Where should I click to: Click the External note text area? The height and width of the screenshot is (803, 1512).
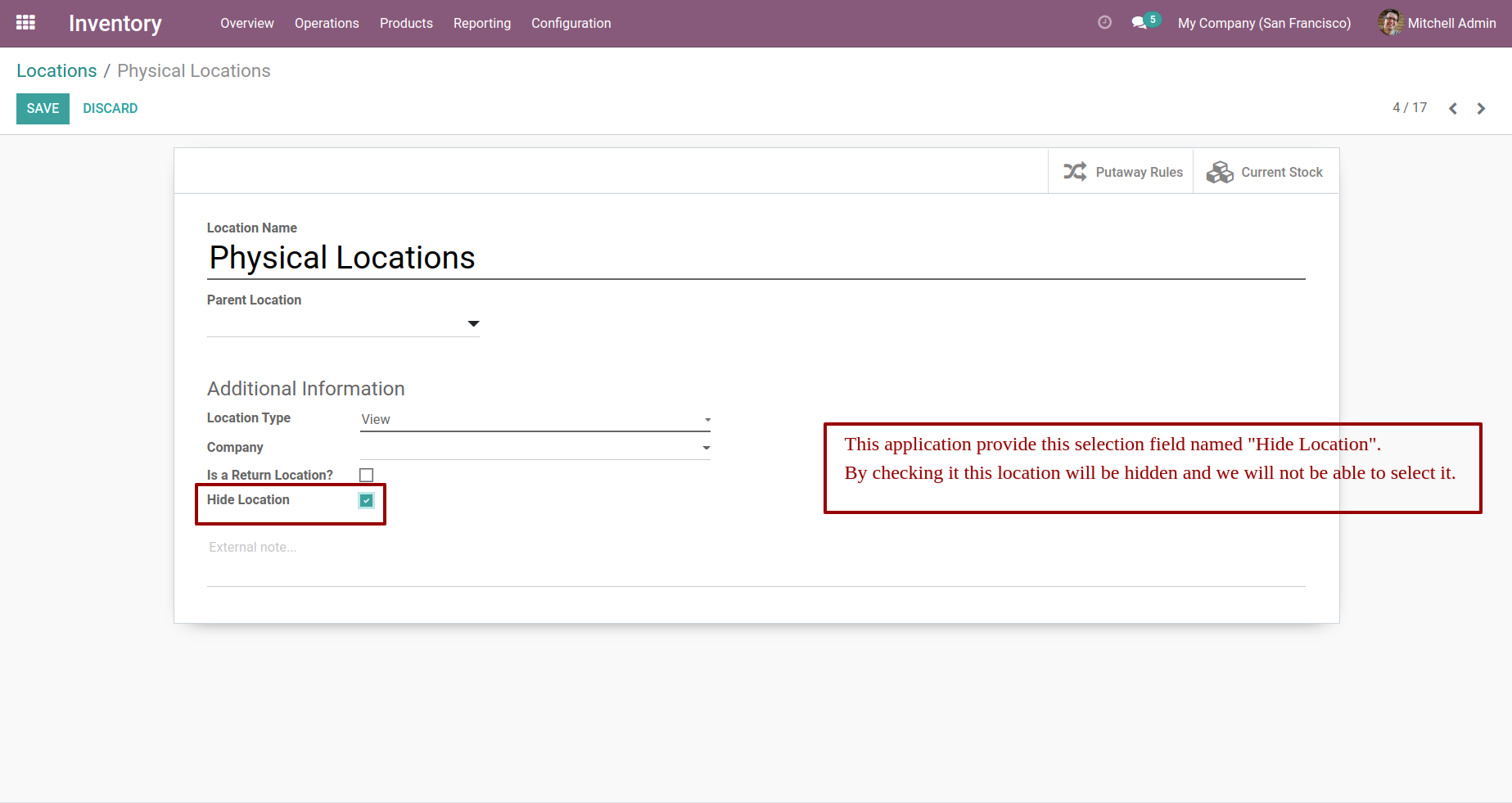click(756, 561)
